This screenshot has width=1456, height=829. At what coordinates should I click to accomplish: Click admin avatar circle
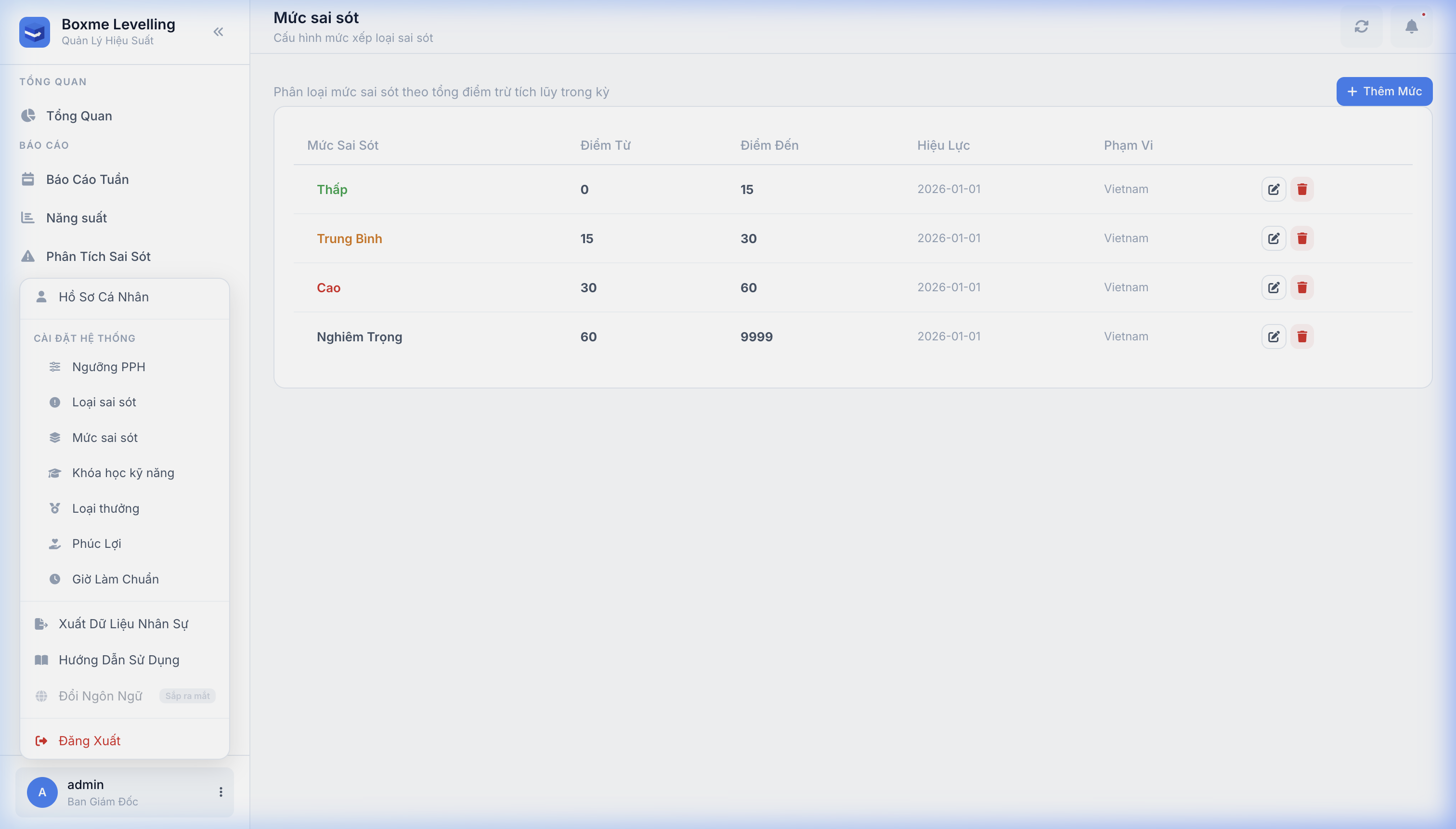(x=42, y=792)
